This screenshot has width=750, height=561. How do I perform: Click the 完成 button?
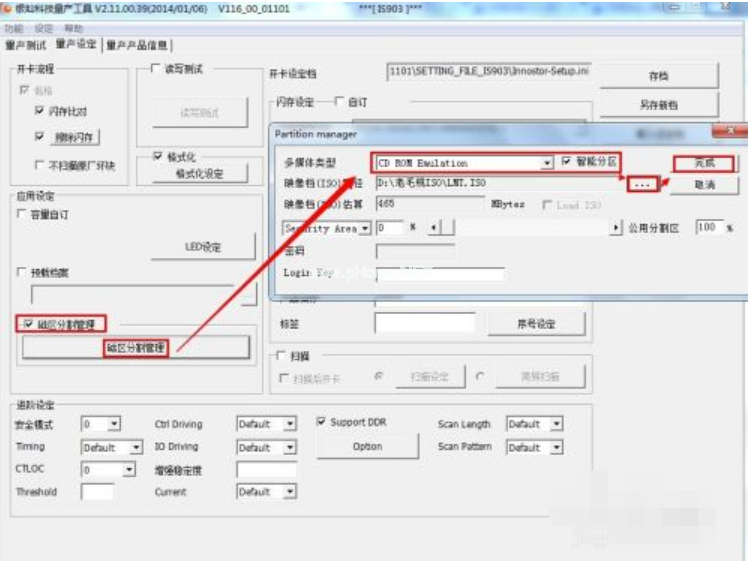(703, 163)
